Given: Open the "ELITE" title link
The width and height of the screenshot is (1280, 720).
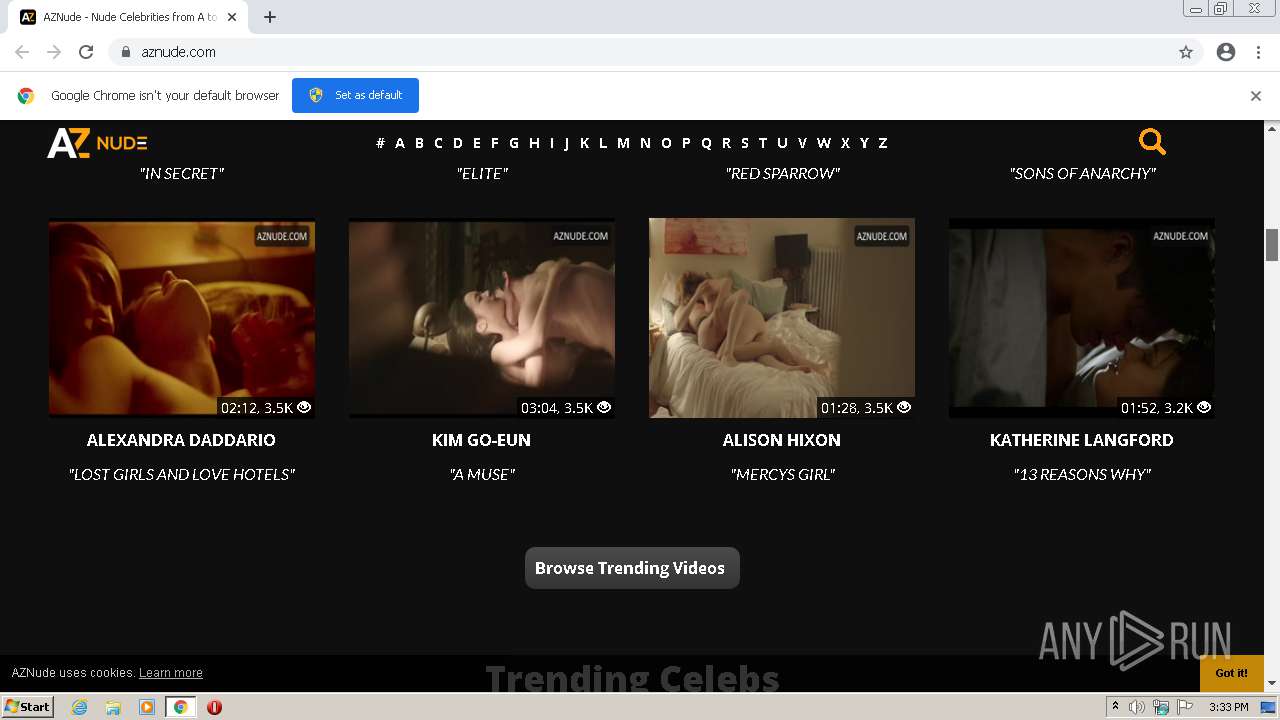Looking at the screenshot, I should click(482, 174).
